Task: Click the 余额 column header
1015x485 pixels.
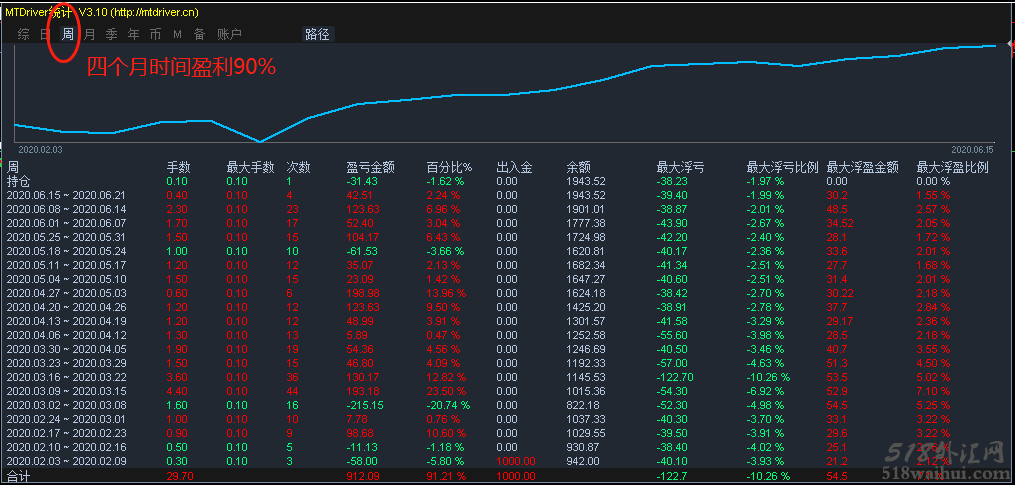Action: pyautogui.click(x=578, y=167)
